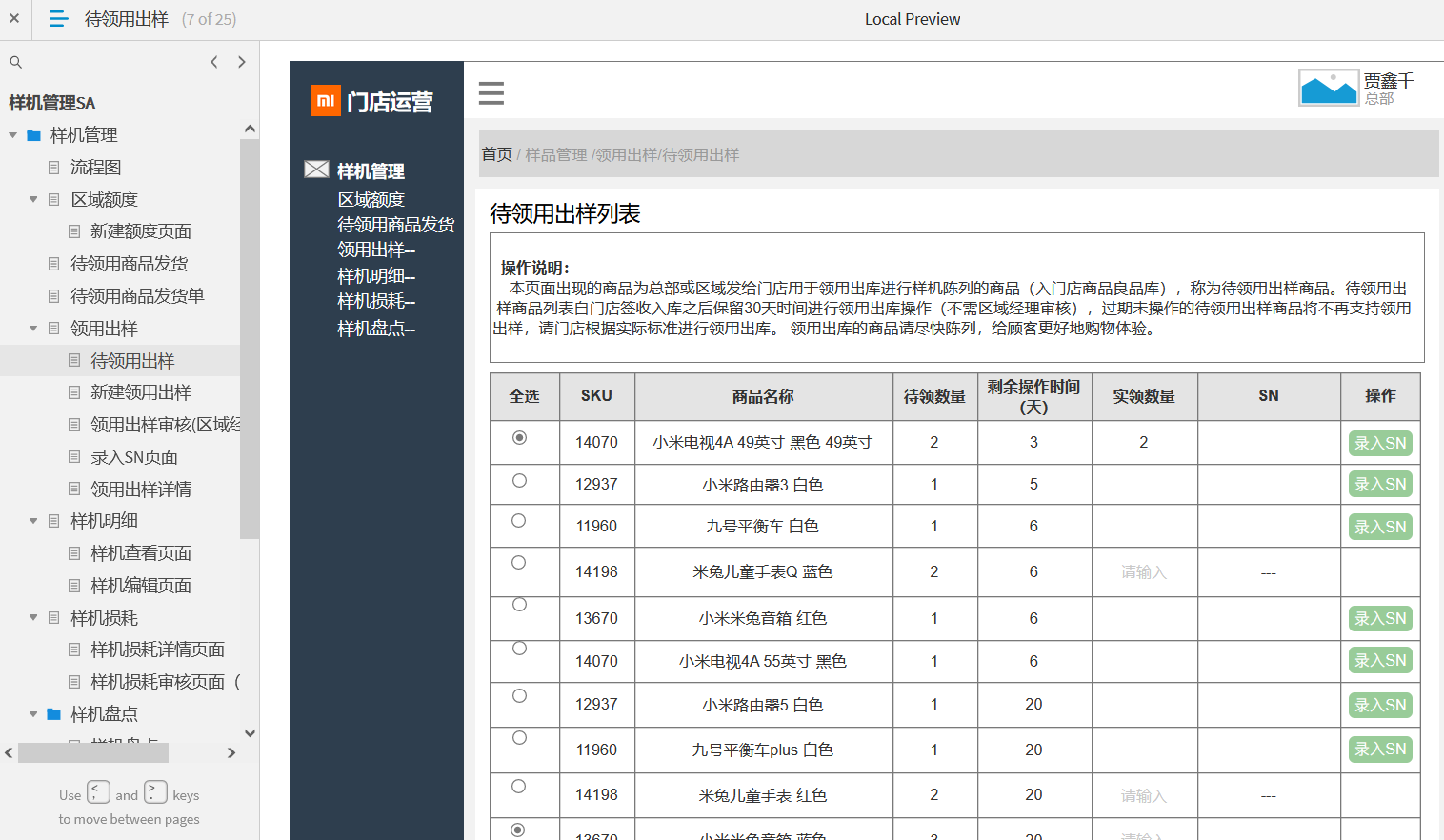Click the horizontal scrollbar right arrow in sidebar
1444x840 pixels.
231,752
